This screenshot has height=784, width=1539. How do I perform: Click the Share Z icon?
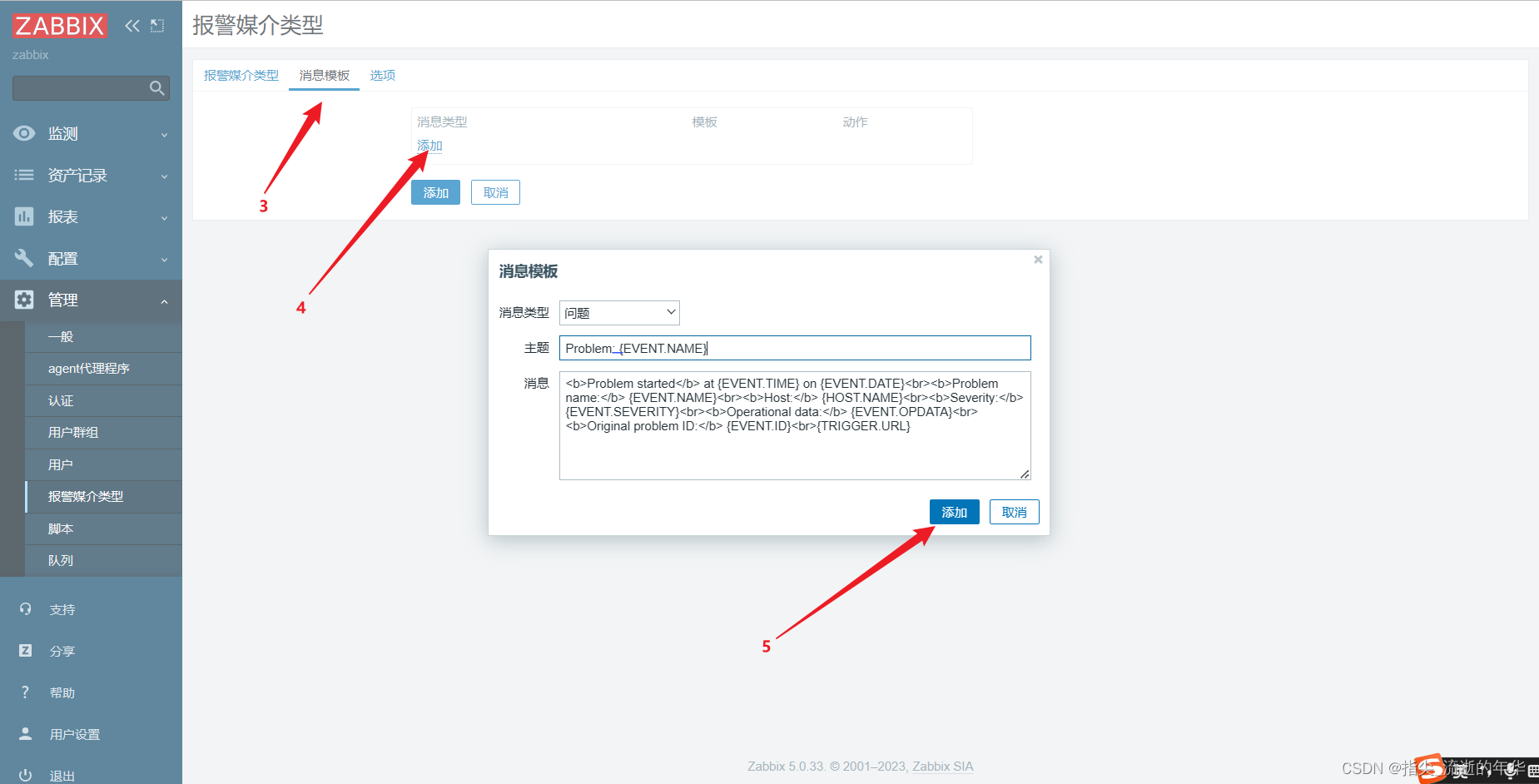[x=26, y=651]
